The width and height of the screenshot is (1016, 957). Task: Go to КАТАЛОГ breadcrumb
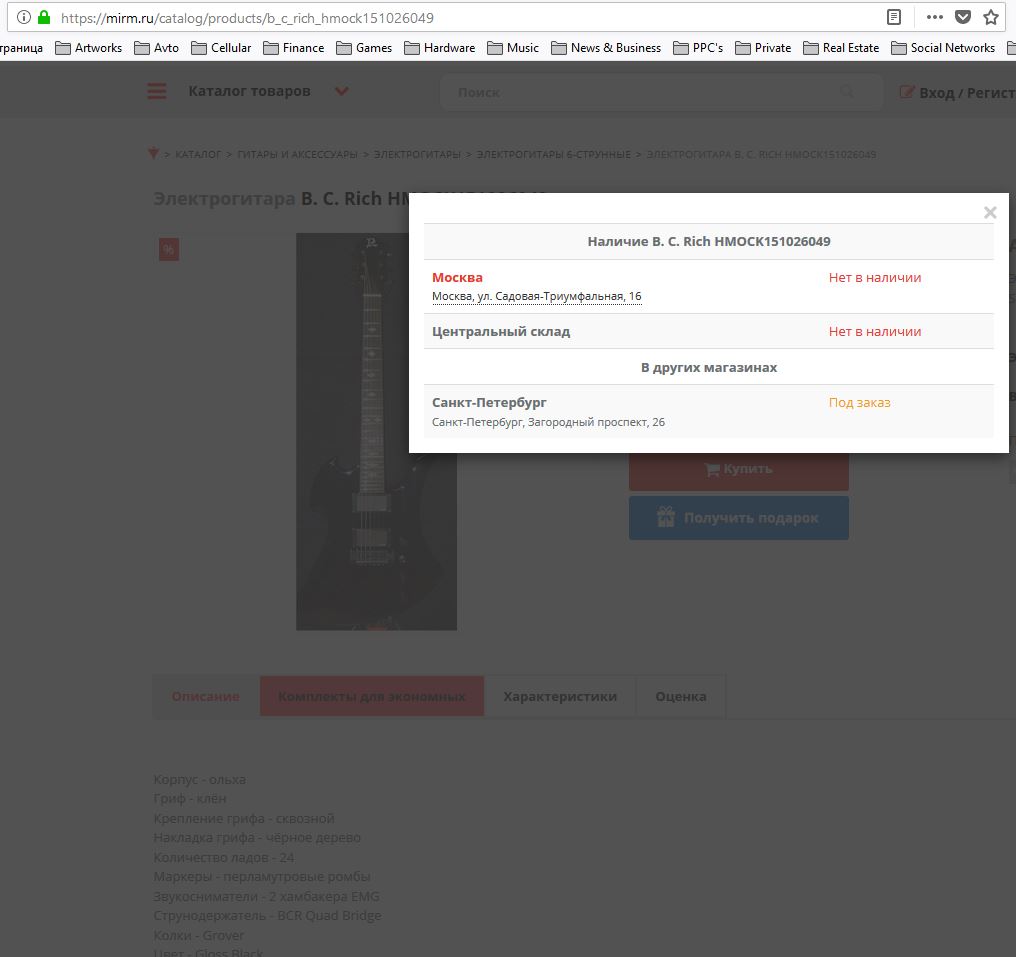[198, 154]
